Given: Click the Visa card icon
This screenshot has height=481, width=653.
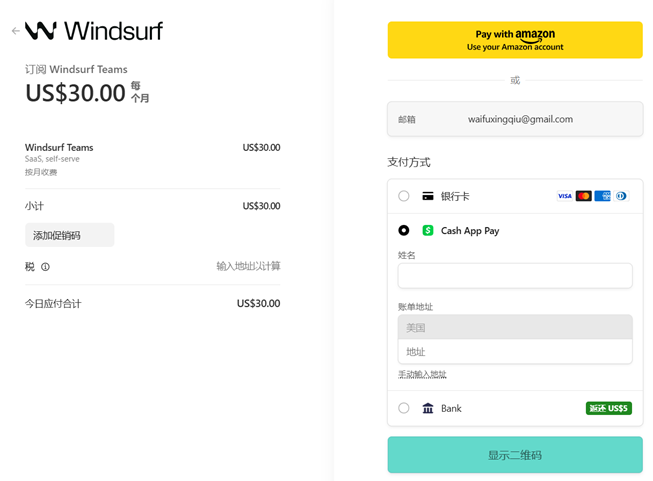Looking at the screenshot, I should (565, 196).
